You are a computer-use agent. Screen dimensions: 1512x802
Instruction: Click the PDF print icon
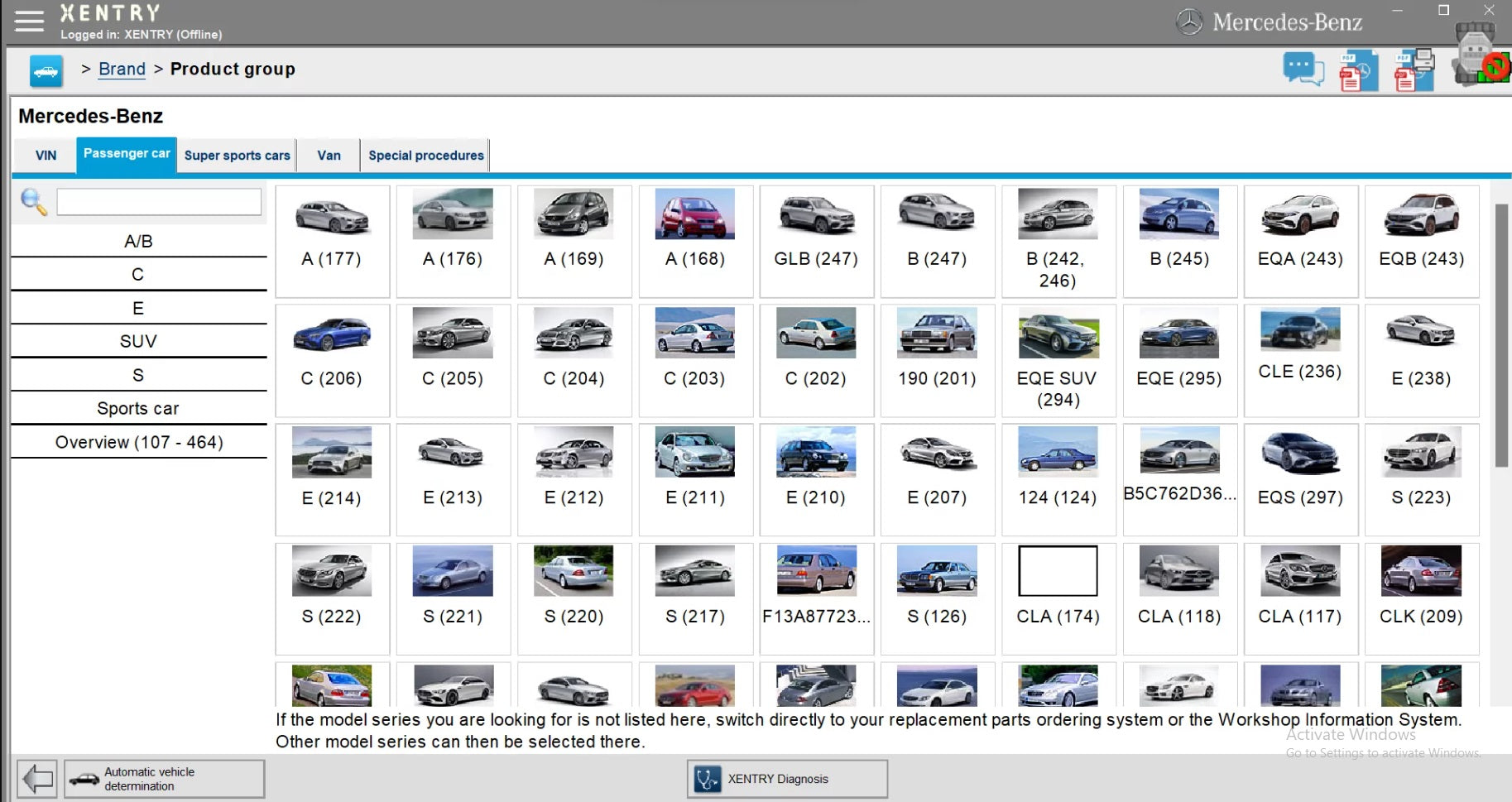coord(1414,70)
